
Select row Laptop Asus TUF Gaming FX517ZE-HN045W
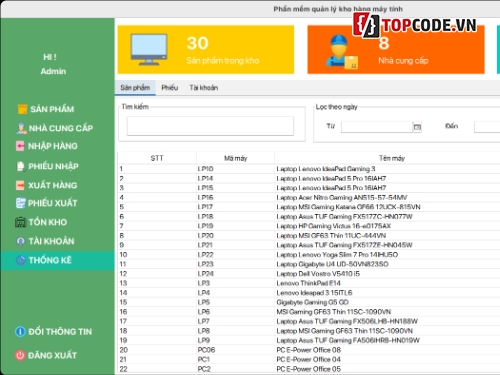click(309, 245)
